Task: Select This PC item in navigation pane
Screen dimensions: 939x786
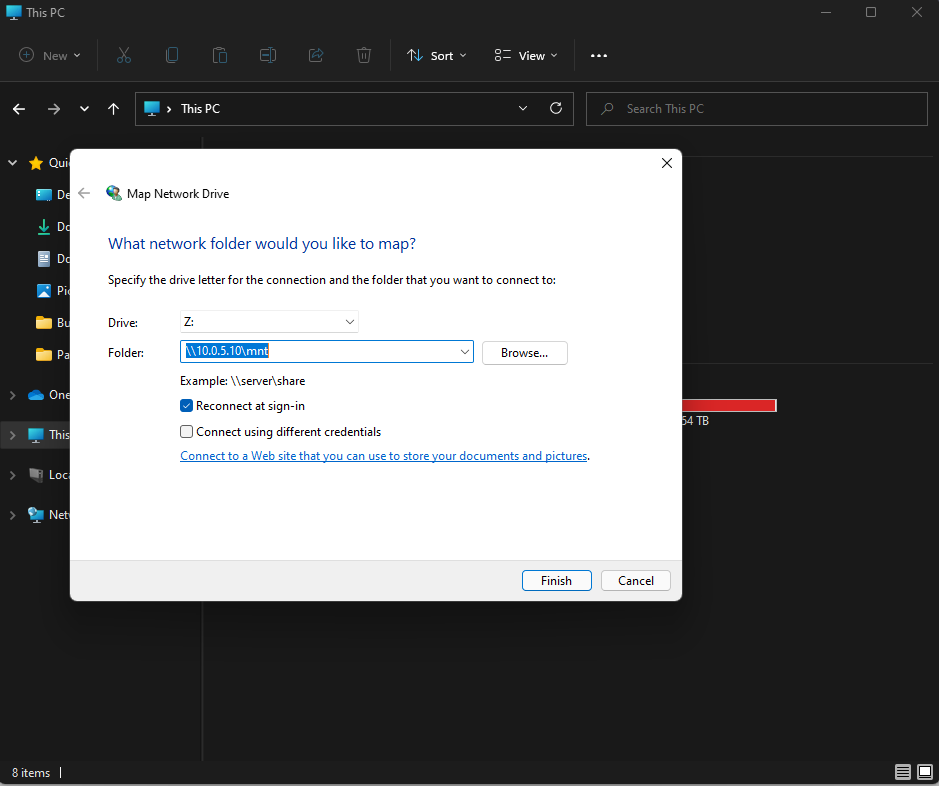Action: click(x=36, y=435)
